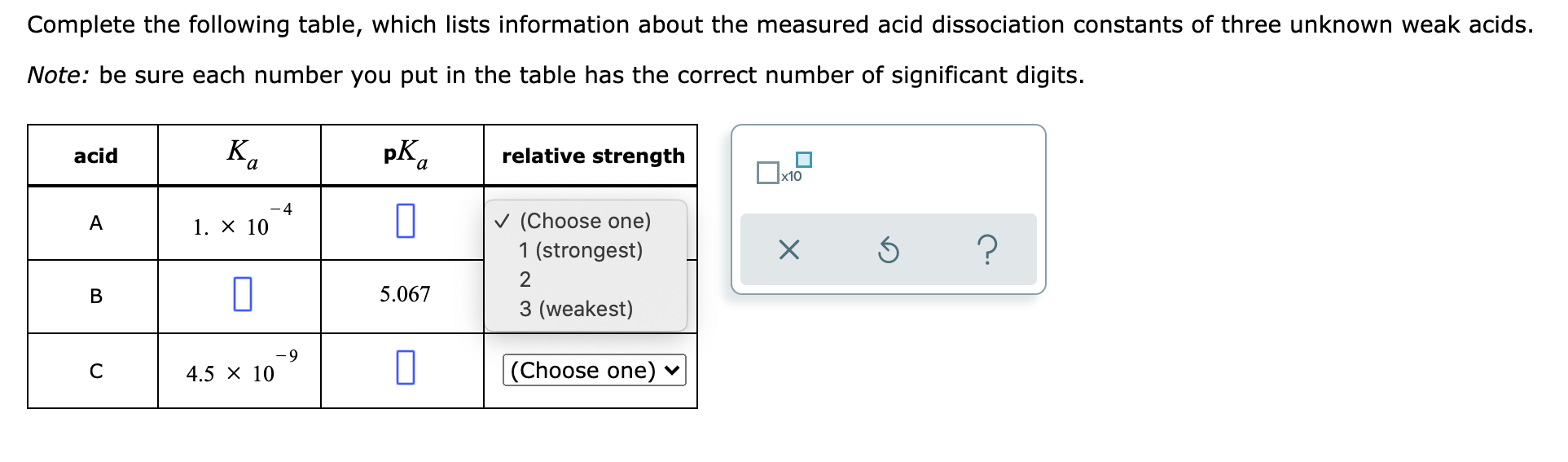This screenshot has height=462, width=1568.
Task: Select the Ka input box for acid B
Action: [x=243, y=294]
